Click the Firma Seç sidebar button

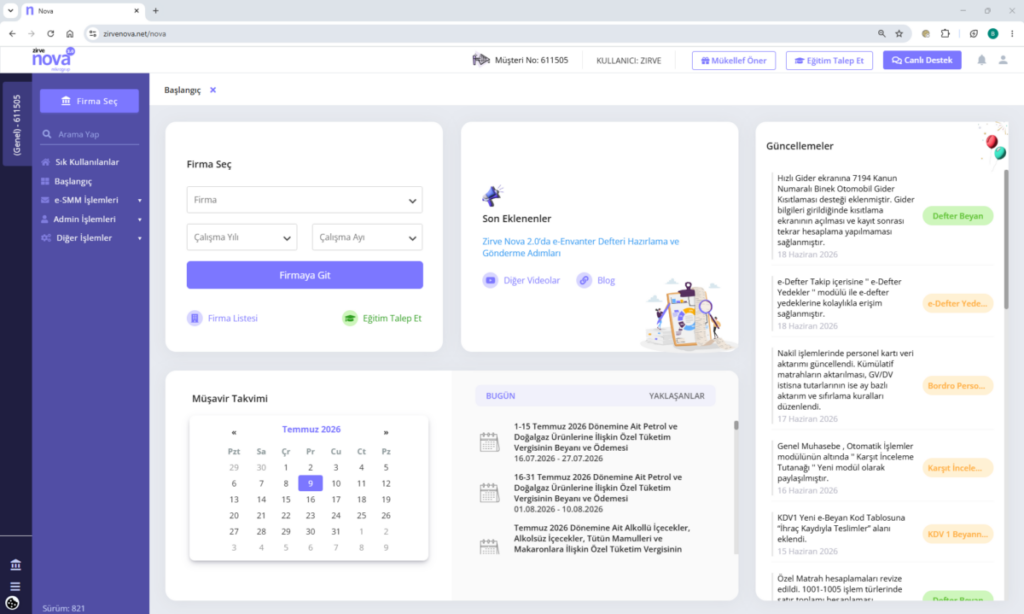(89, 101)
